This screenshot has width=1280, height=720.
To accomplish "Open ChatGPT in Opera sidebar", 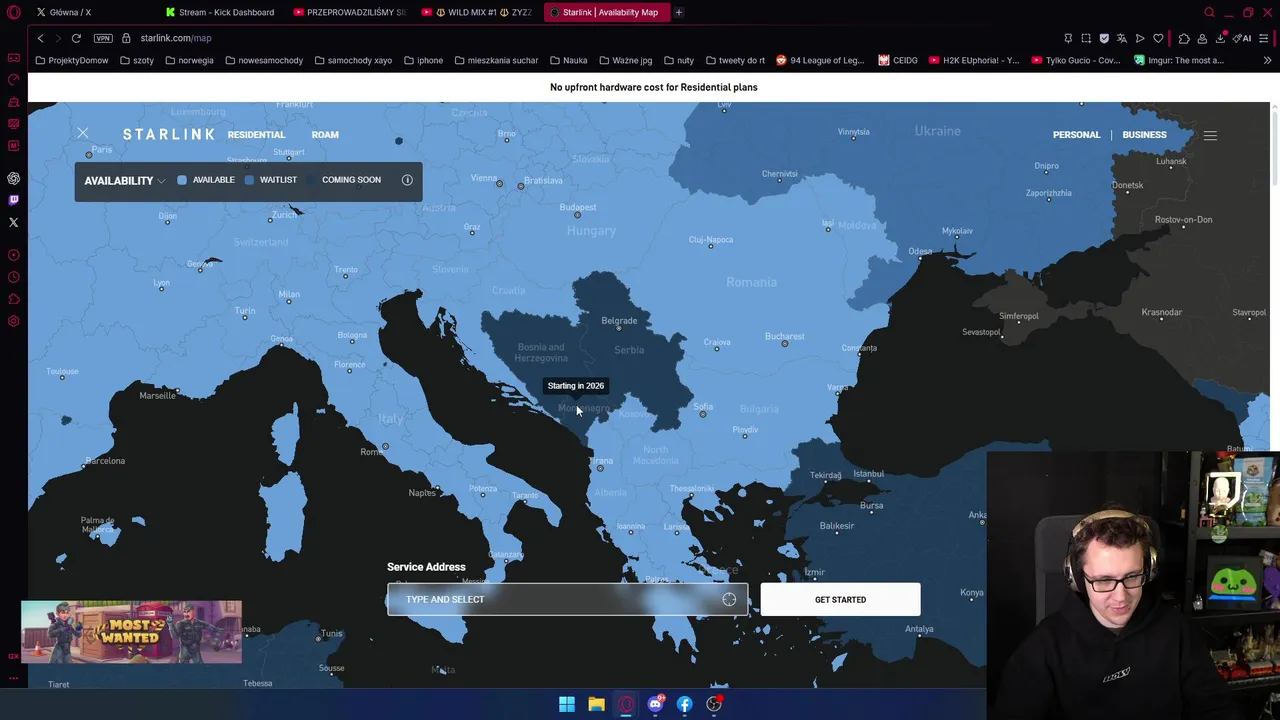I will 13,178.
